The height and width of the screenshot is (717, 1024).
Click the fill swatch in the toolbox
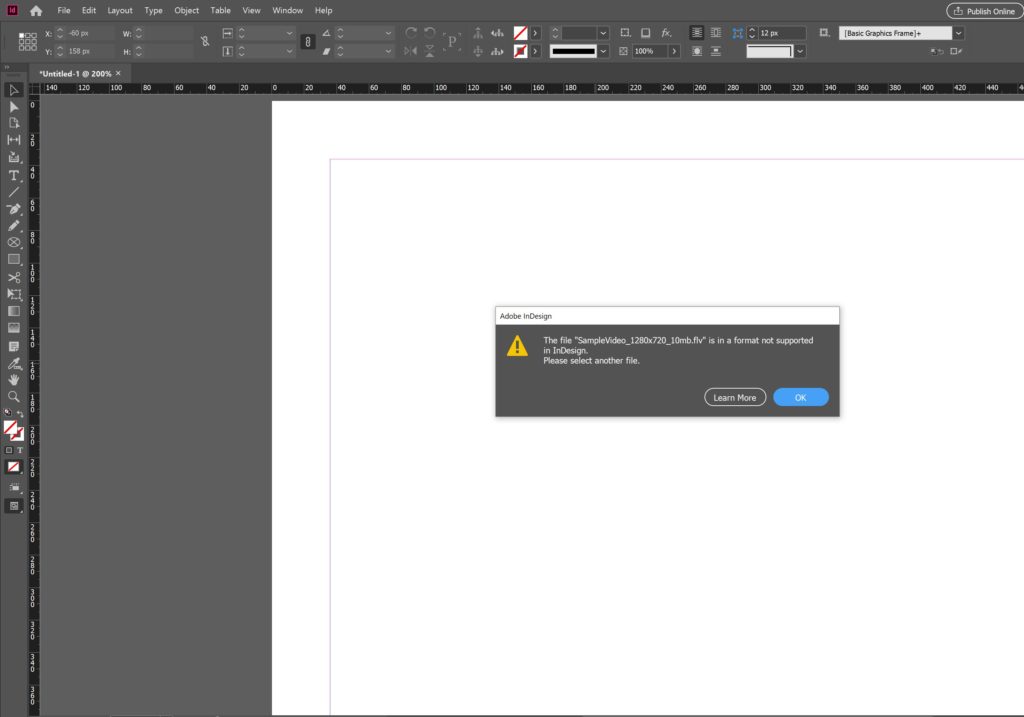10,428
